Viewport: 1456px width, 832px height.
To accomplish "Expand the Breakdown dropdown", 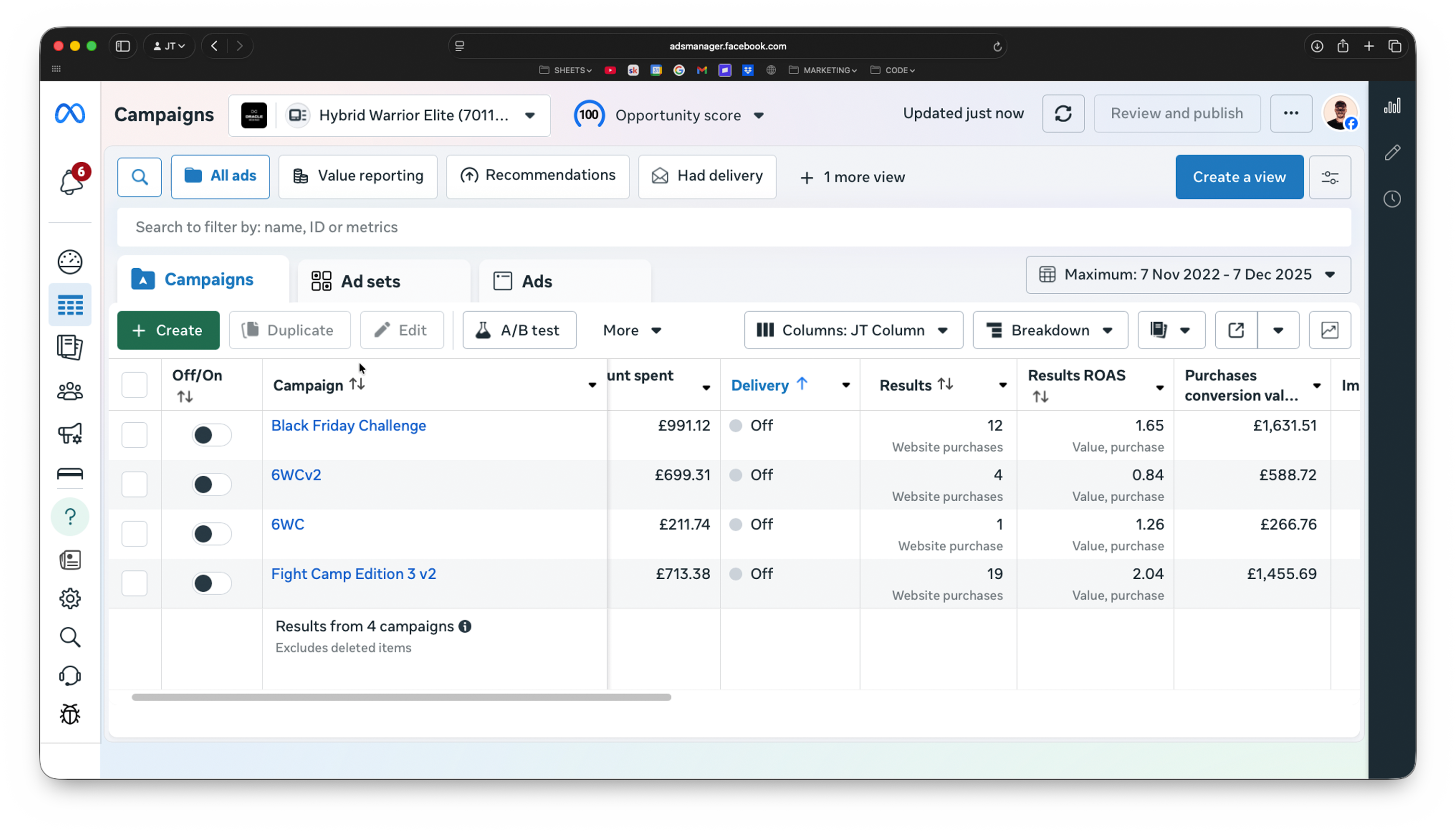I will point(1050,330).
